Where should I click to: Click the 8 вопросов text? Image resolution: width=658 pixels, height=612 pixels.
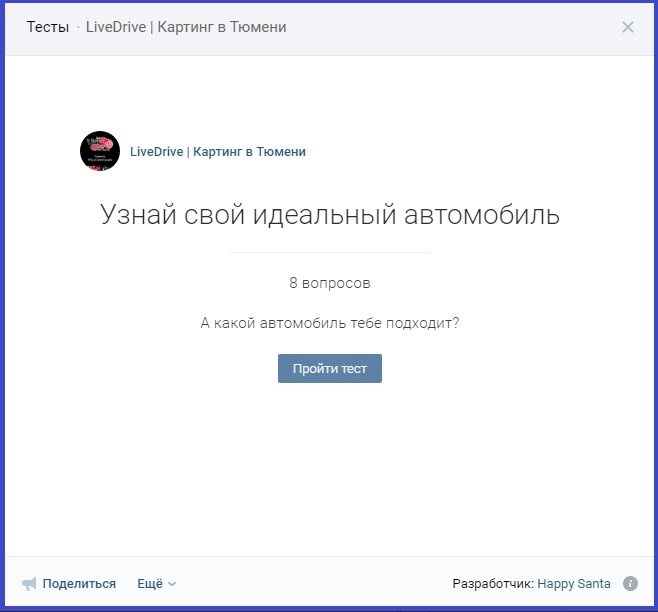coord(330,283)
